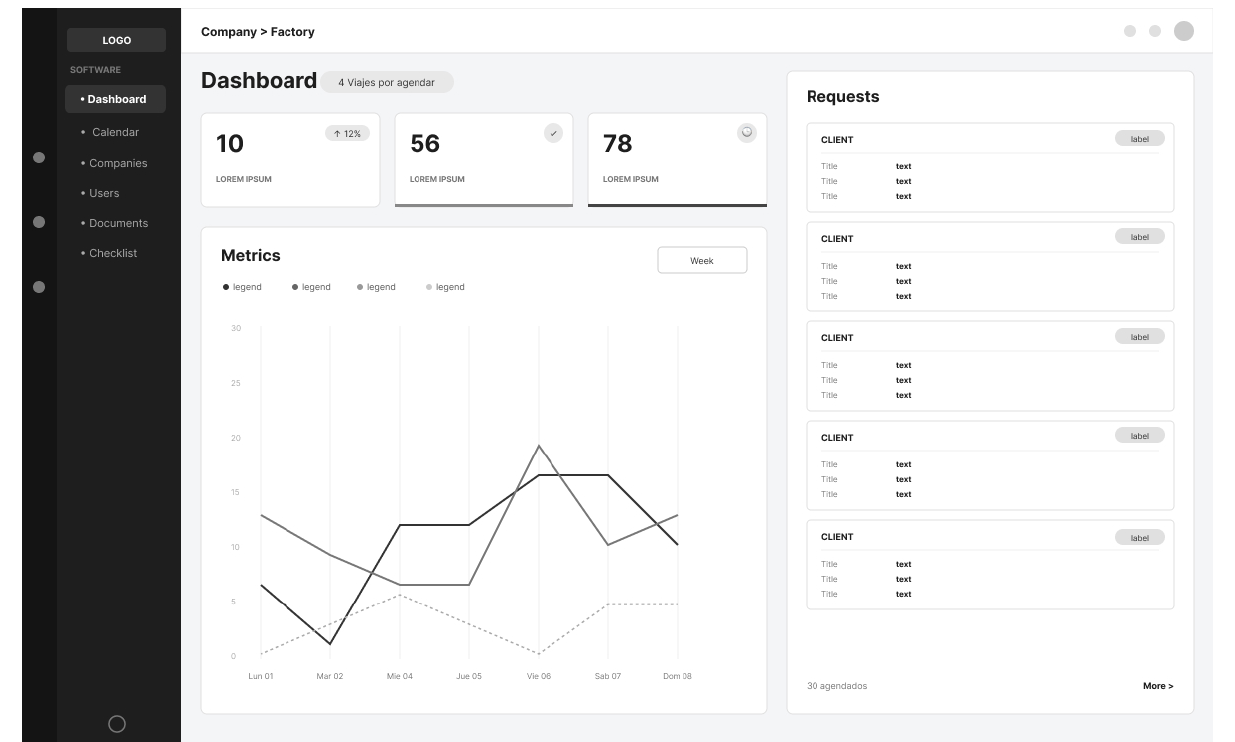Open the 56 LOREM IPSUM stat card

(484, 160)
